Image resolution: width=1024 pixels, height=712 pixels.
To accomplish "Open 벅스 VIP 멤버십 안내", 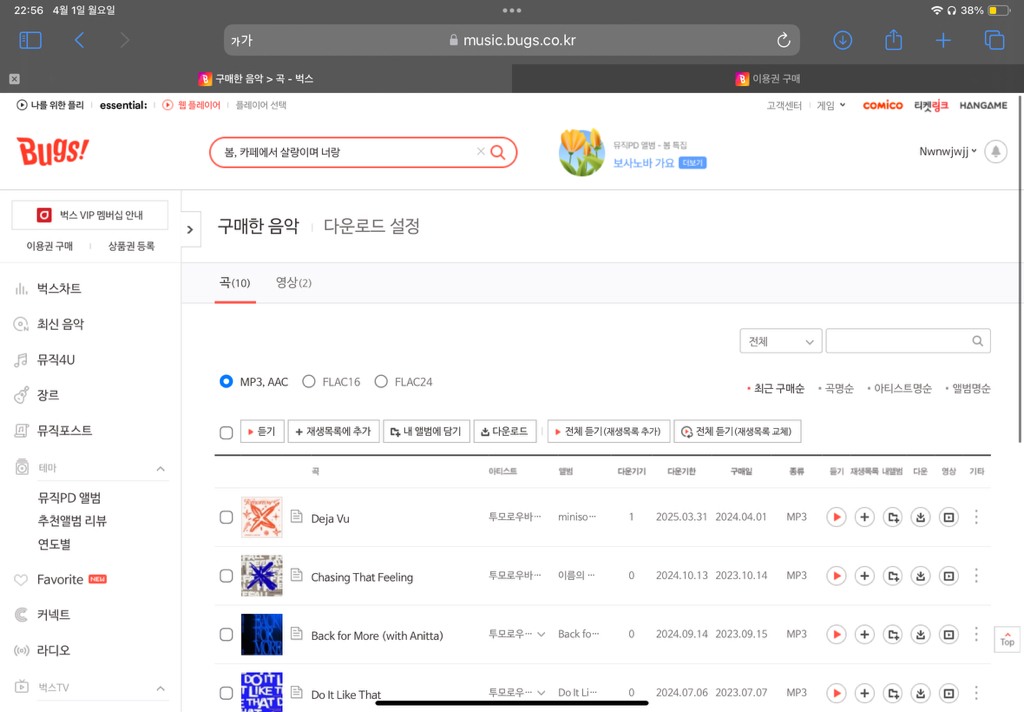I will [x=90, y=215].
